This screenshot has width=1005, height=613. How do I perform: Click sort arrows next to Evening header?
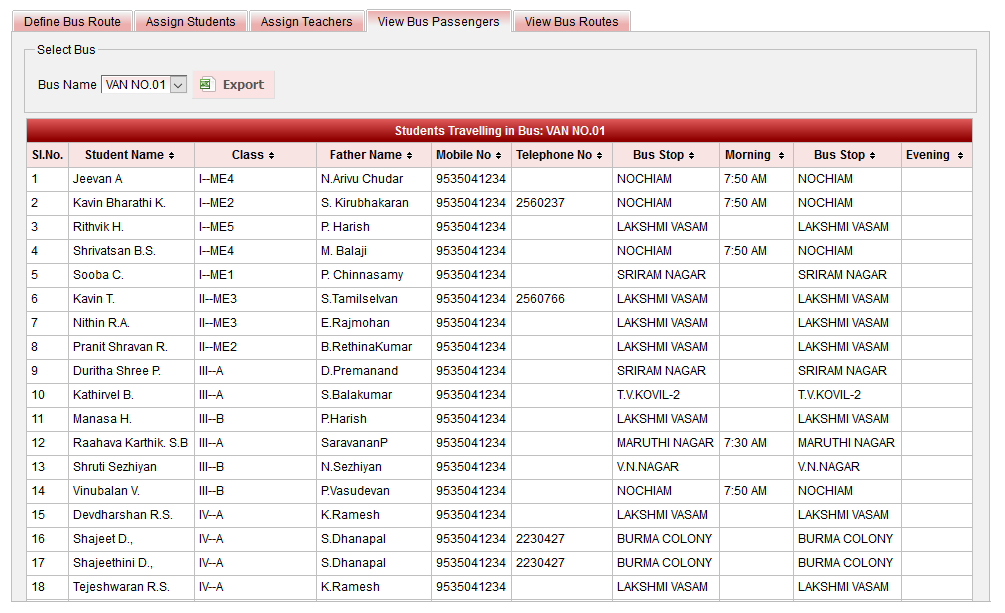960,156
